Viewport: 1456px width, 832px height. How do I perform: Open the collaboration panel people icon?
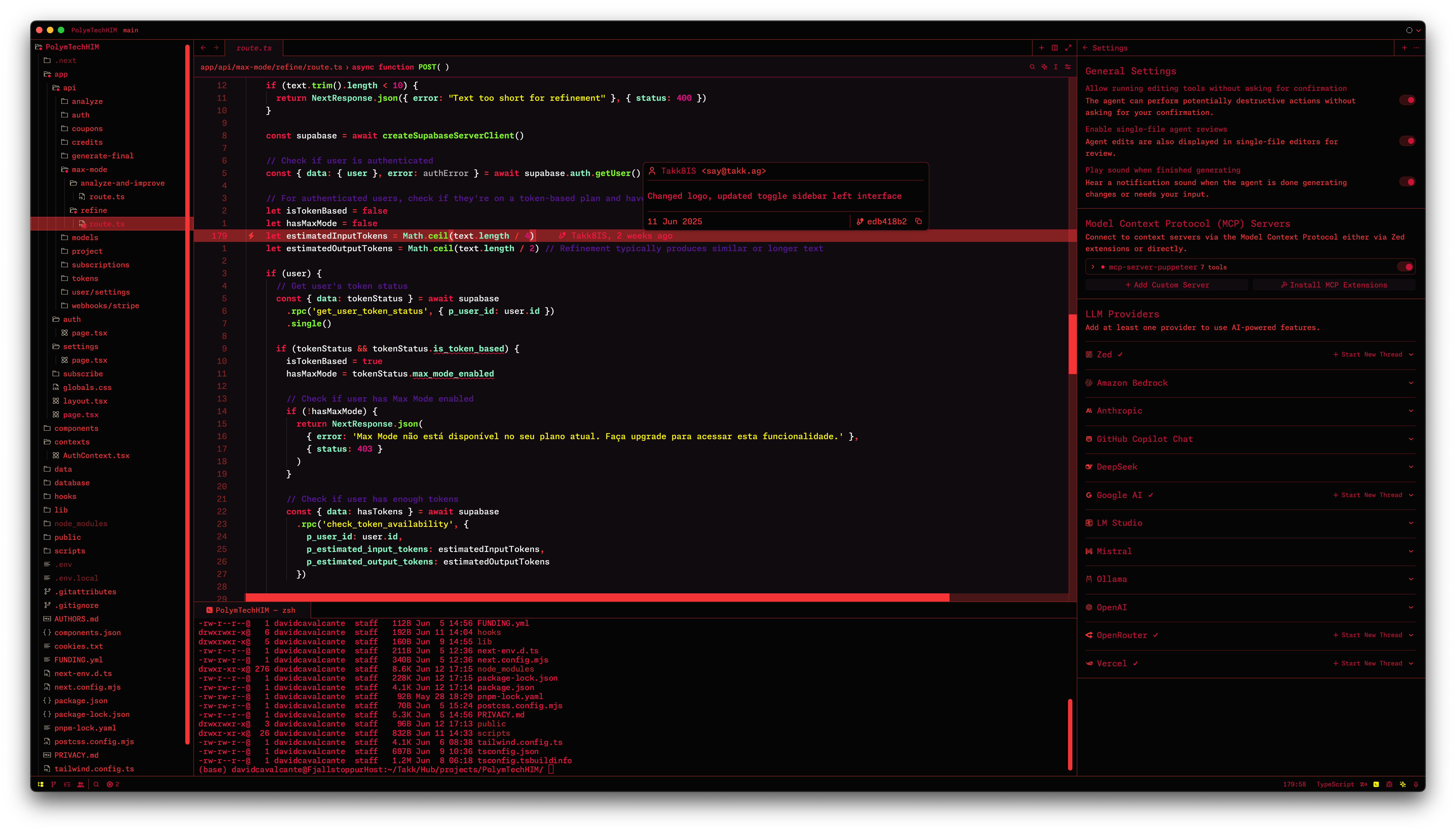(81, 784)
